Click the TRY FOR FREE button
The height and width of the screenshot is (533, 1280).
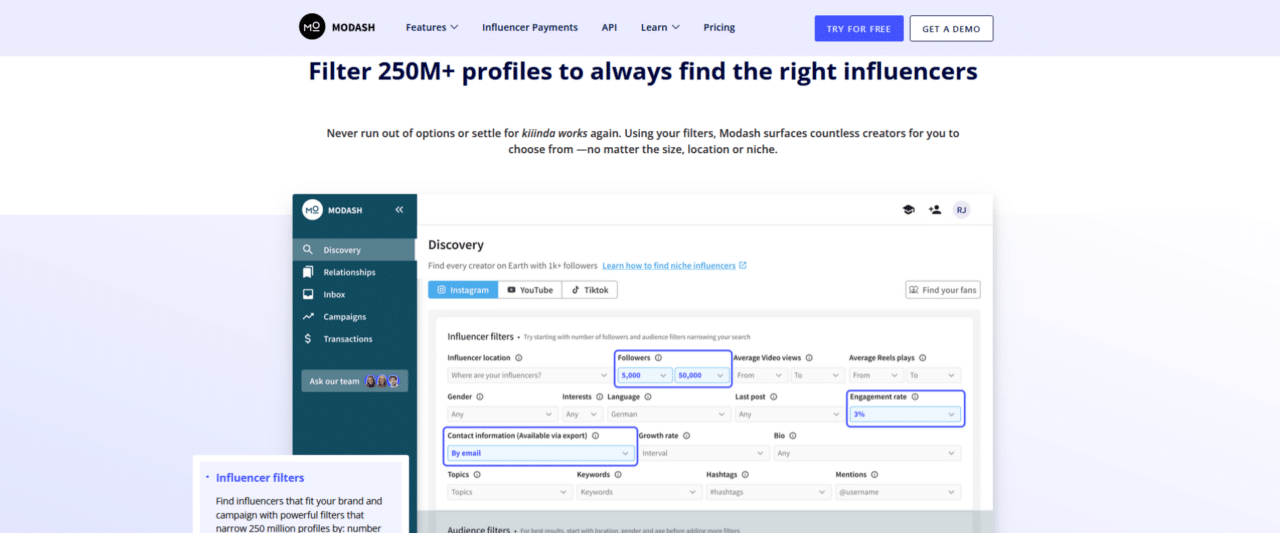(x=859, y=28)
